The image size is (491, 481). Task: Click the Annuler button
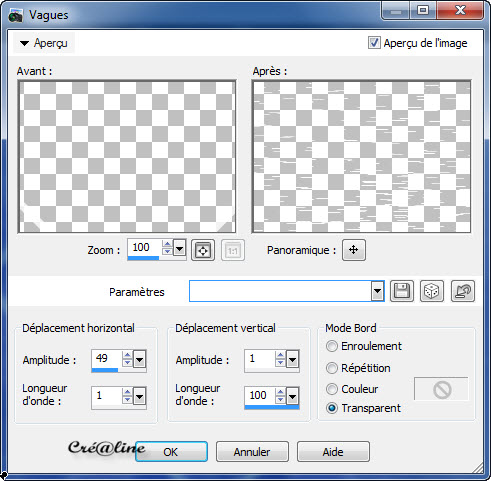(x=252, y=452)
